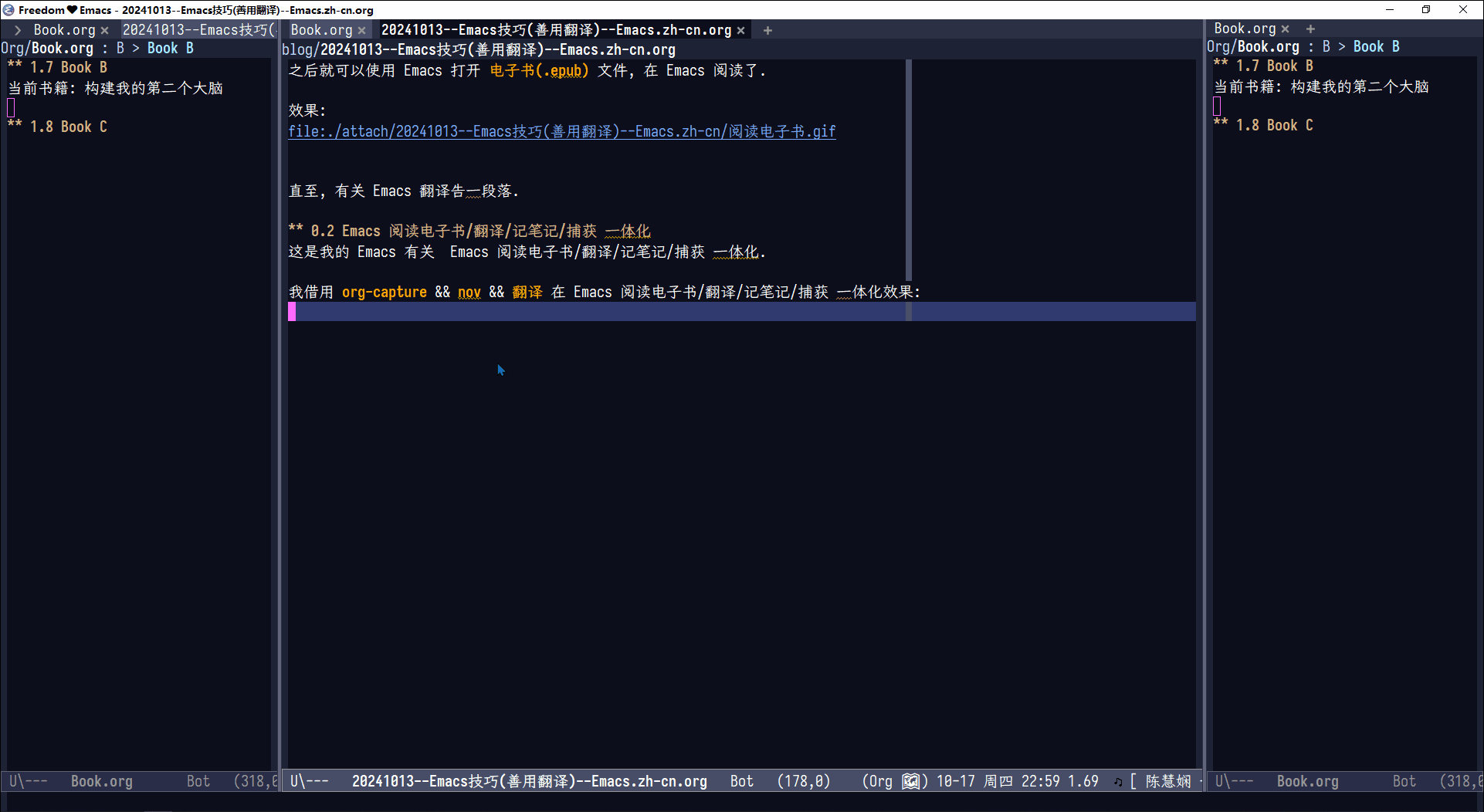Toggle 1.8 Book C heading in left pane
Screen dimensions: 1484x812
point(58,127)
